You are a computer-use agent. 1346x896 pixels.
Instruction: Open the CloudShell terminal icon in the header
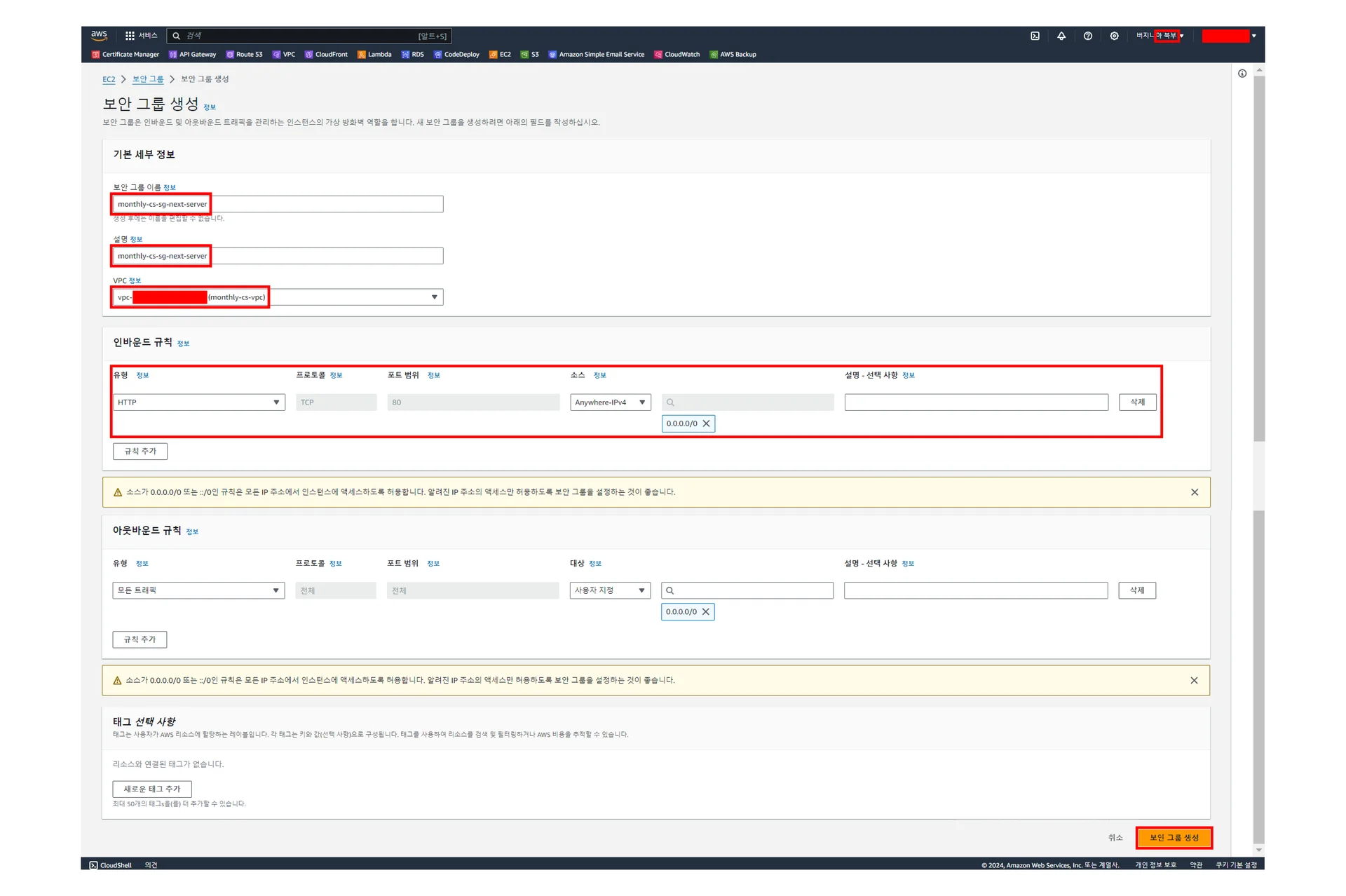(1035, 36)
